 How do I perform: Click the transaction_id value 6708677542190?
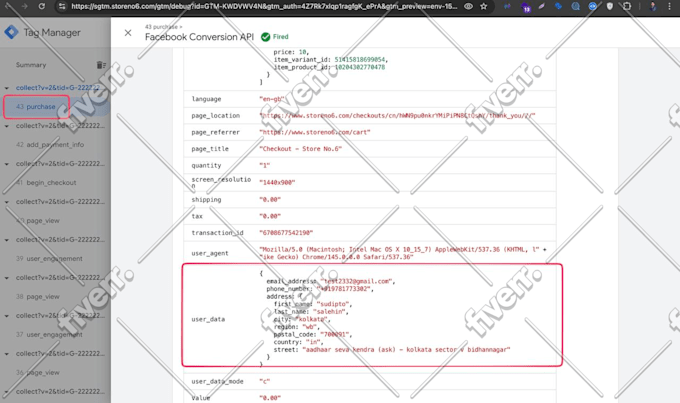click(286, 233)
